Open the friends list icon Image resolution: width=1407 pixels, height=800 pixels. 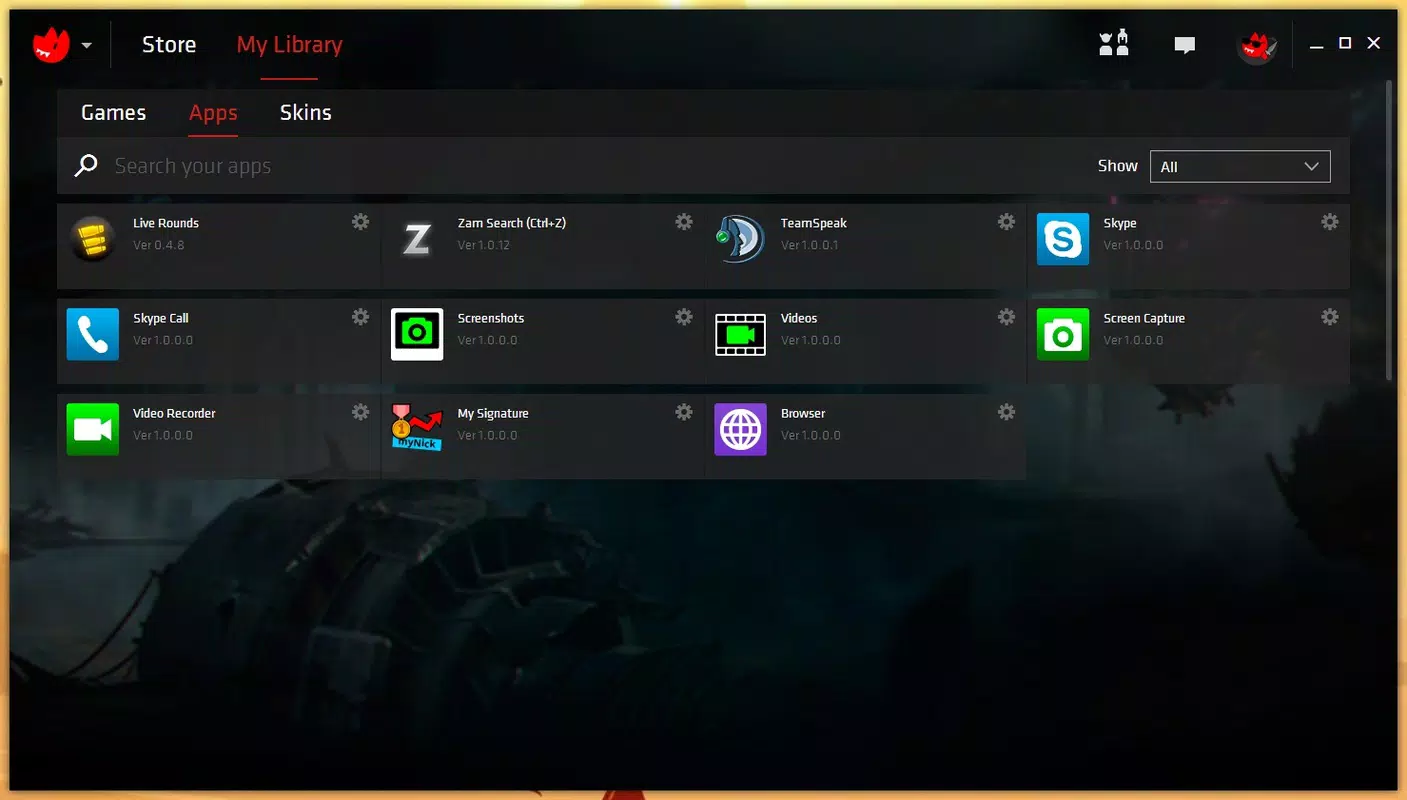[1114, 43]
